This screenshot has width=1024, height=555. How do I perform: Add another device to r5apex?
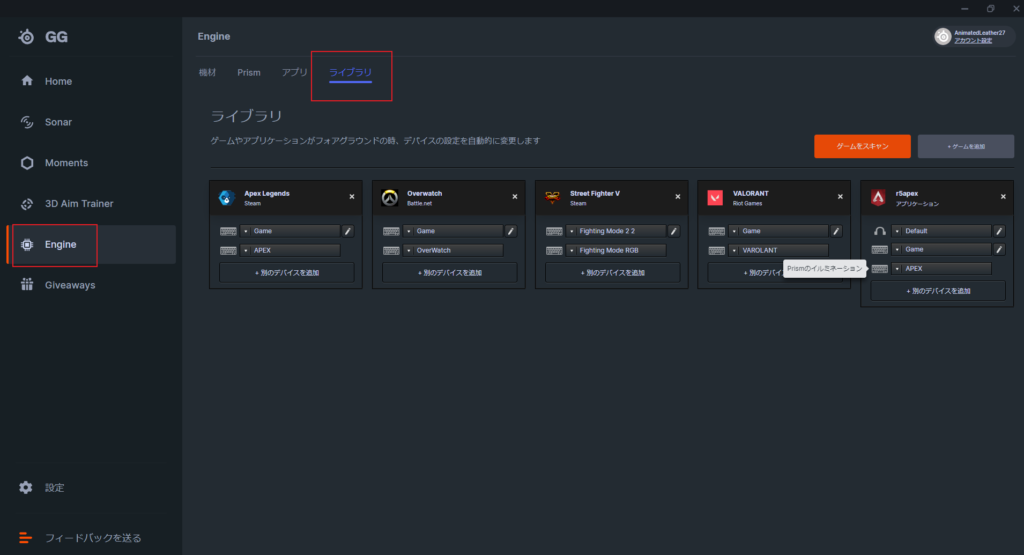click(938, 291)
